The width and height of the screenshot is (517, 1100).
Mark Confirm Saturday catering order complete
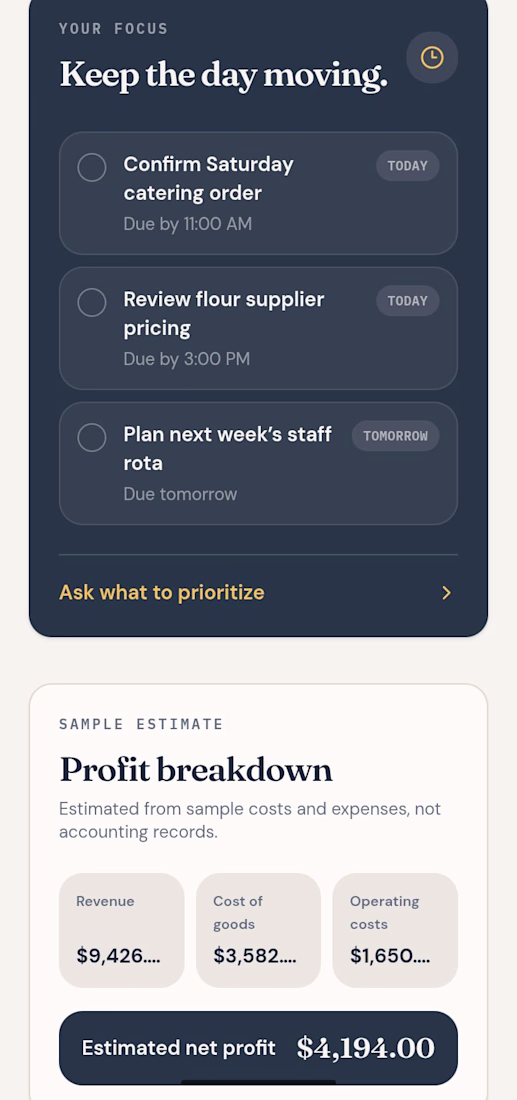point(92,168)
